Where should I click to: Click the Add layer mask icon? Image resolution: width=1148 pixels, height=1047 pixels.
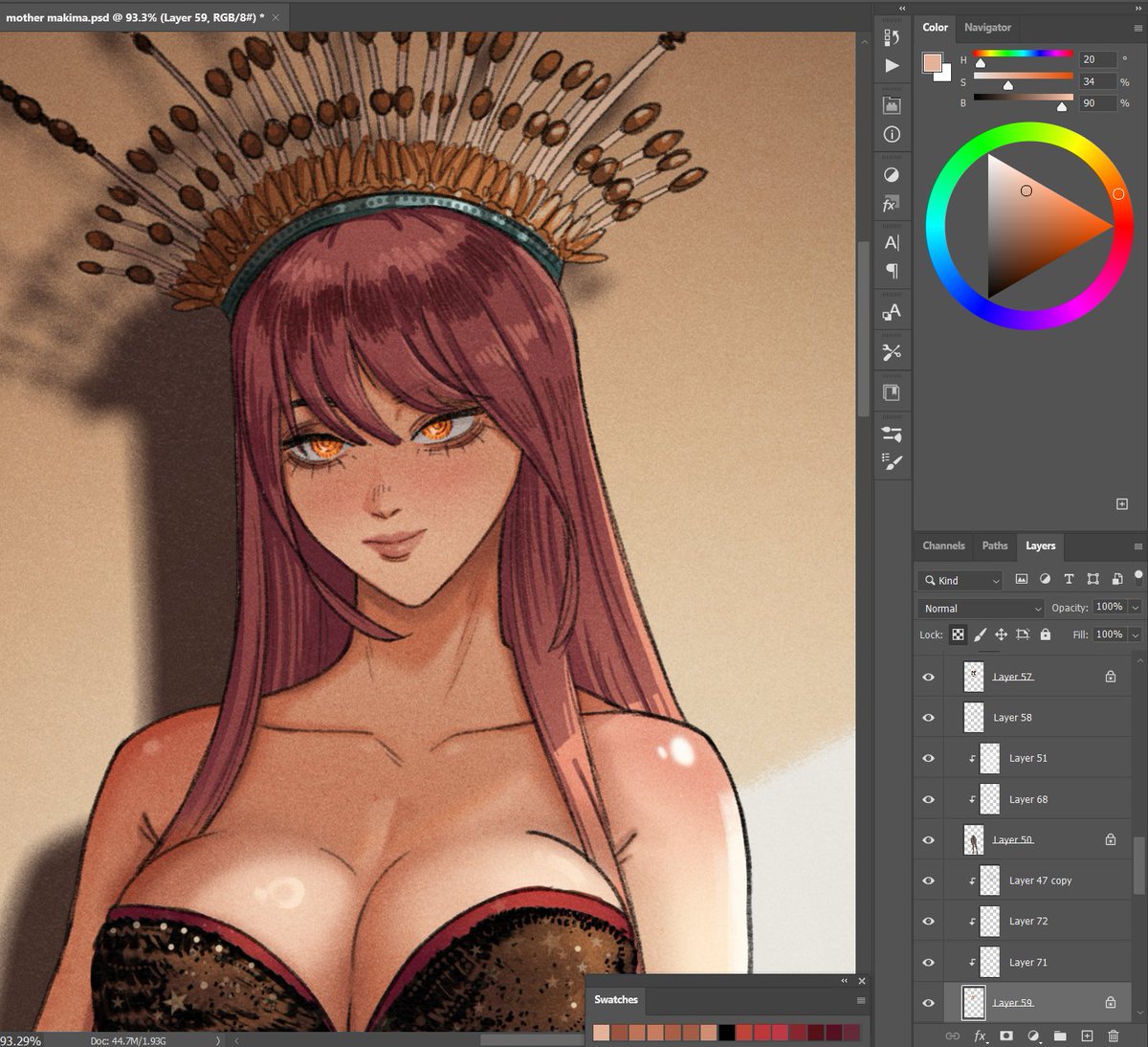[1006, 1036]
